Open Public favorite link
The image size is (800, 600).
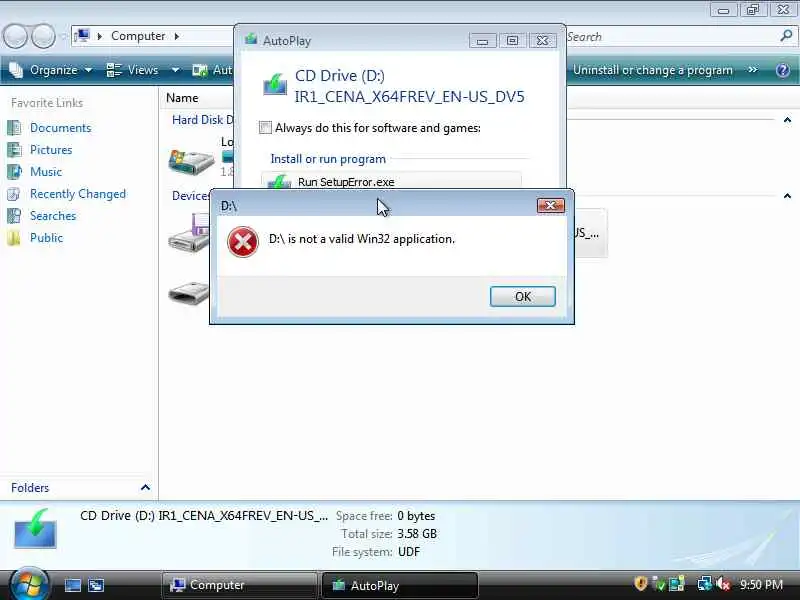click(x=46, y=238)
